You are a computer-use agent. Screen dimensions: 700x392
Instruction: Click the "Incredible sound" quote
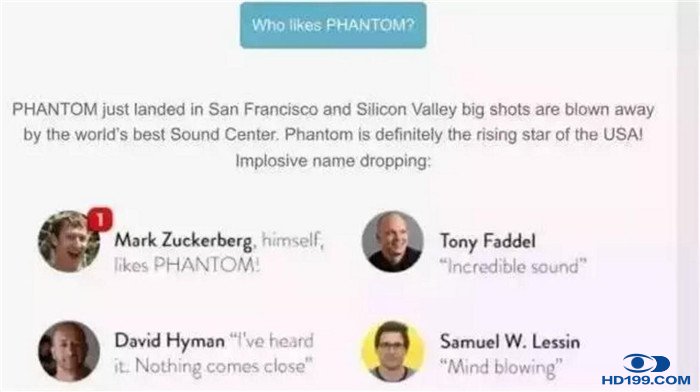512,267
